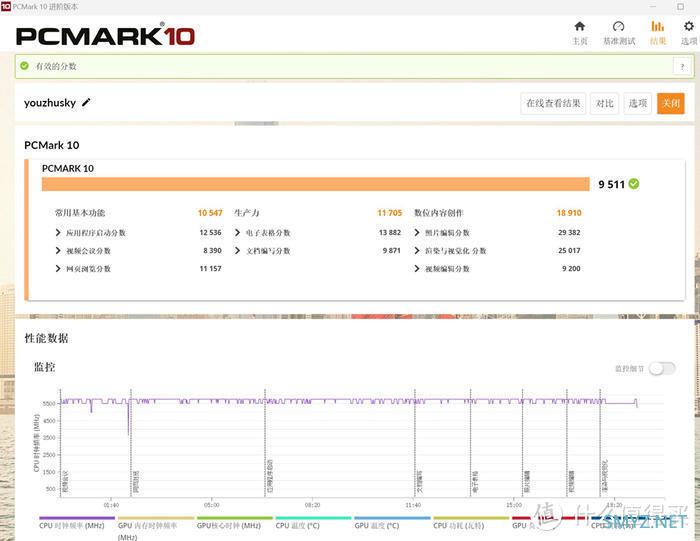Expand the rendering and visualization row (25 017)

click(497, 250)
